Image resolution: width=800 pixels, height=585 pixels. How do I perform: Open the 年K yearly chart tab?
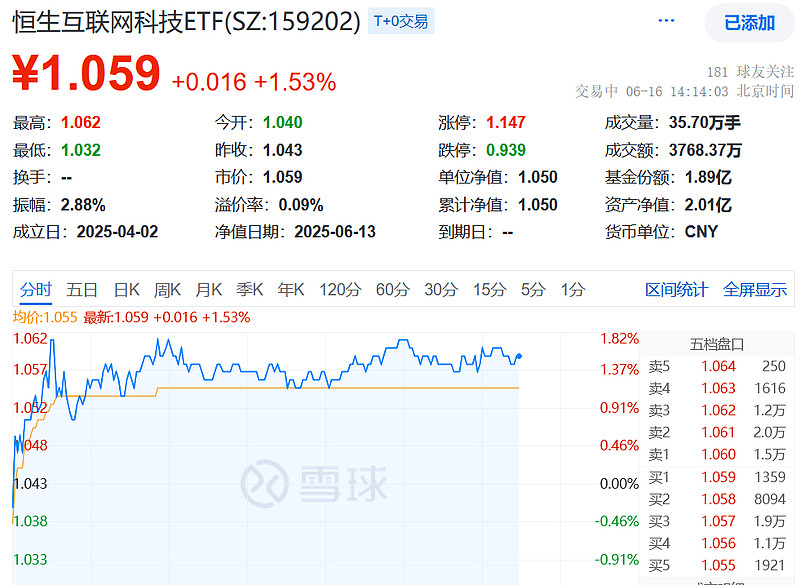point(290,290)
